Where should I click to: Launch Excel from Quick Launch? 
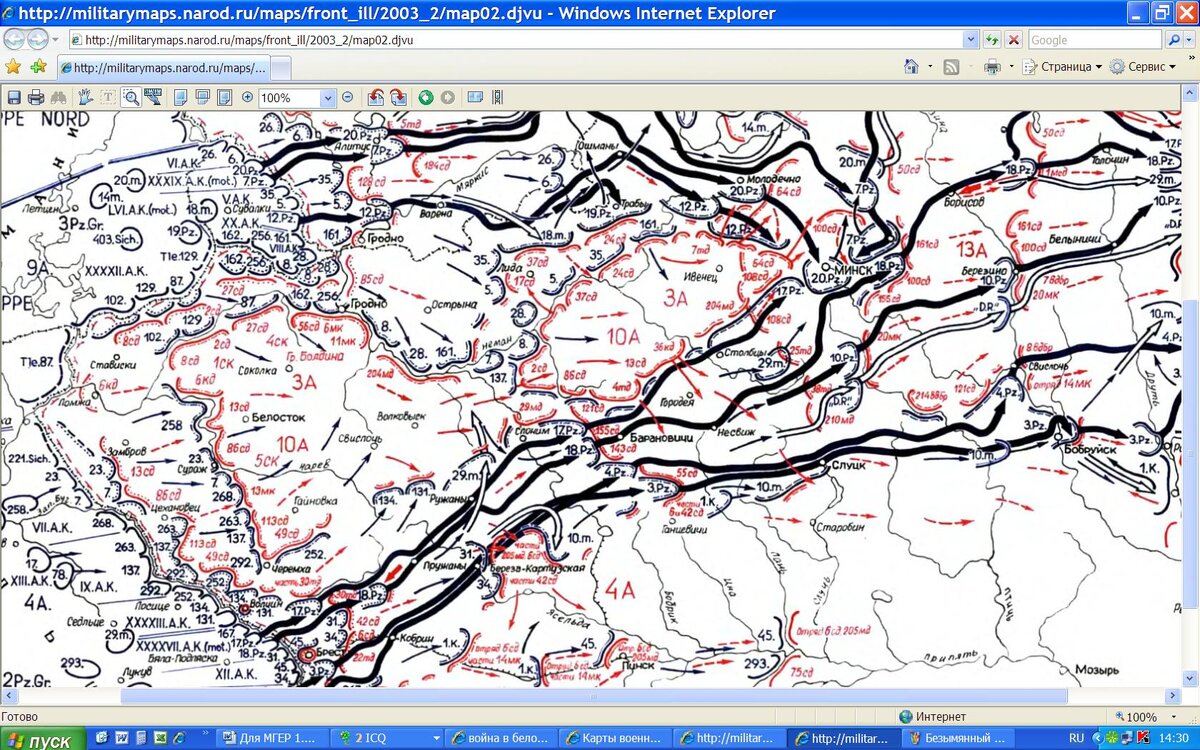point(160,739)
